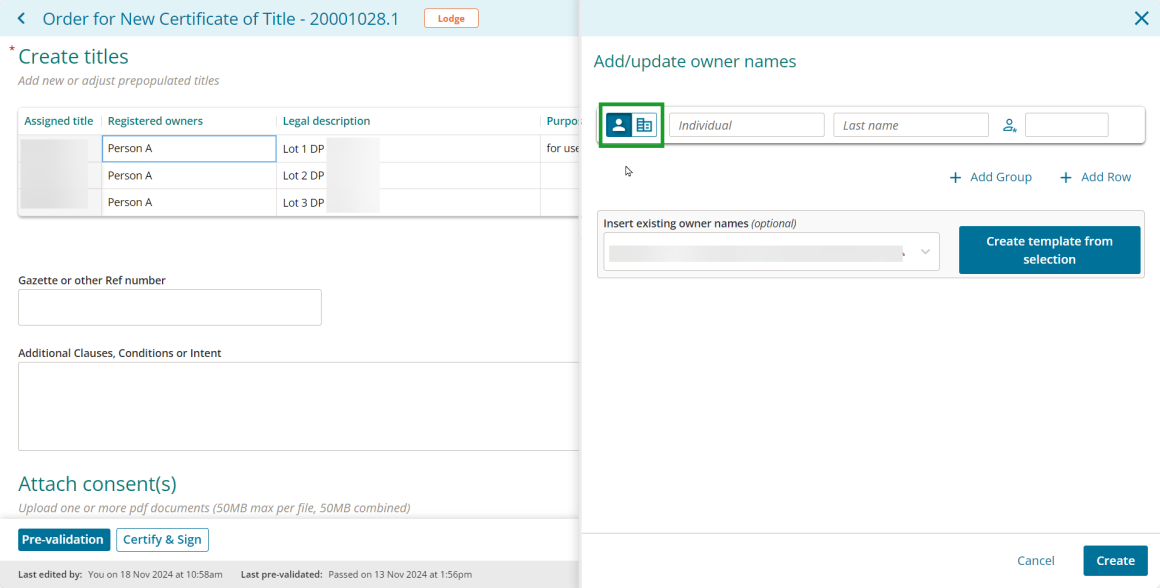
Task: Click the Lot 1 DP legal description cell
Action: [x=408, y=149]
